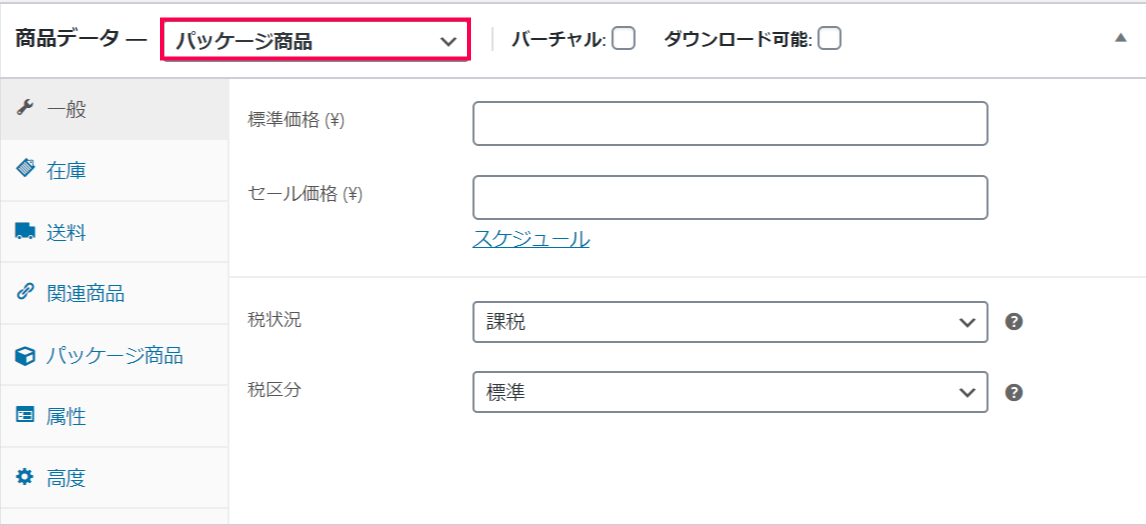Click the 標準価格 (¥) input field
The width and height of the screenshot is (1146, 525).
pos(730,124)
